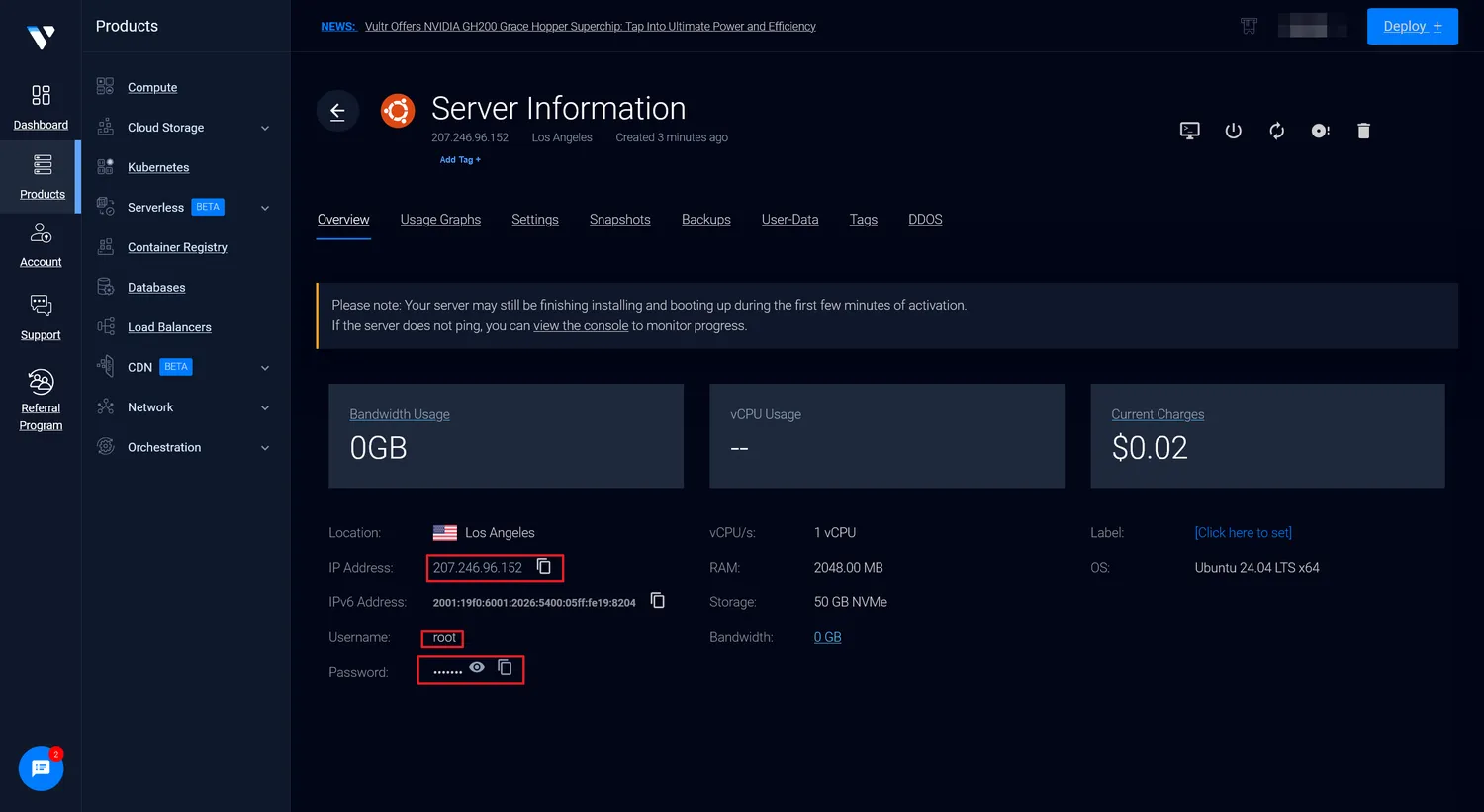
Task: Open the live chat bubble
Action: [x=41, y=768]
